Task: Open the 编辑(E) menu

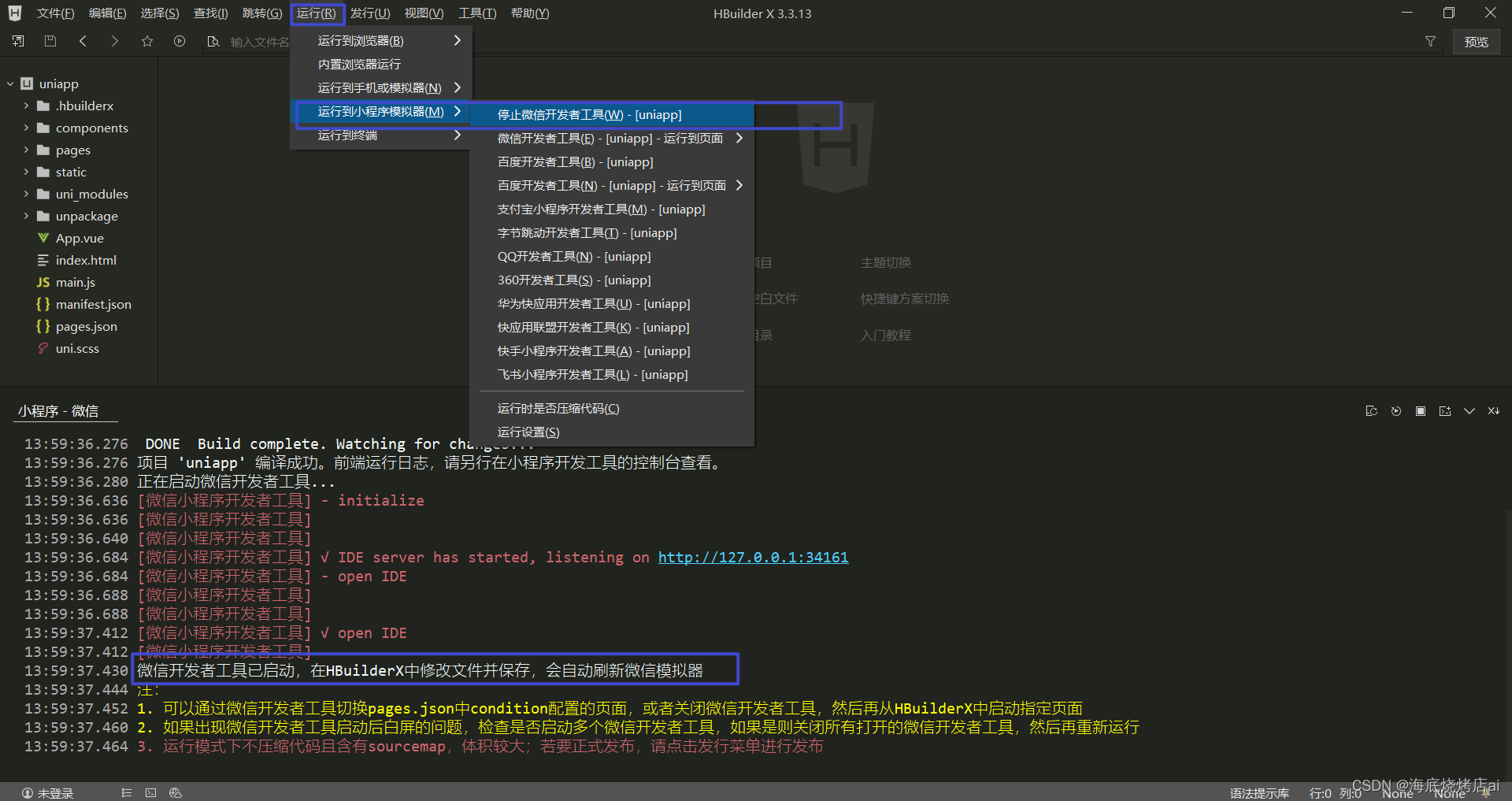Action: (107, 13)
